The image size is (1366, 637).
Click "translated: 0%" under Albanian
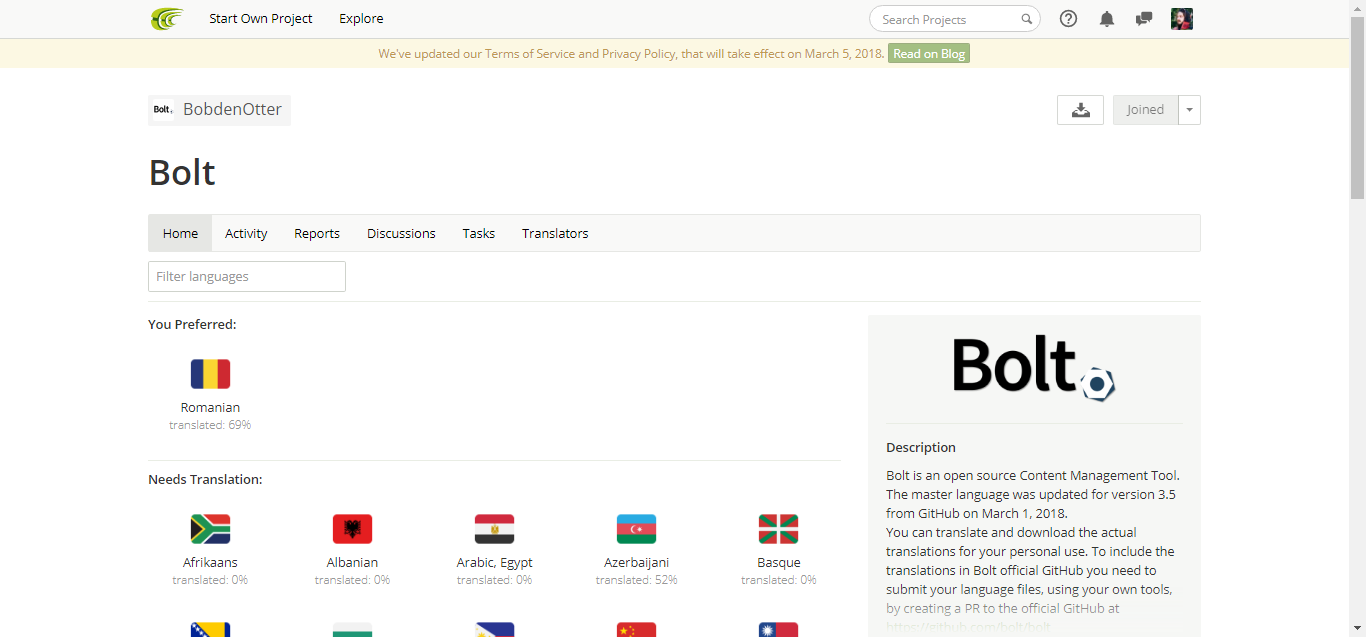pyautogui.click(x=352, y=580)
